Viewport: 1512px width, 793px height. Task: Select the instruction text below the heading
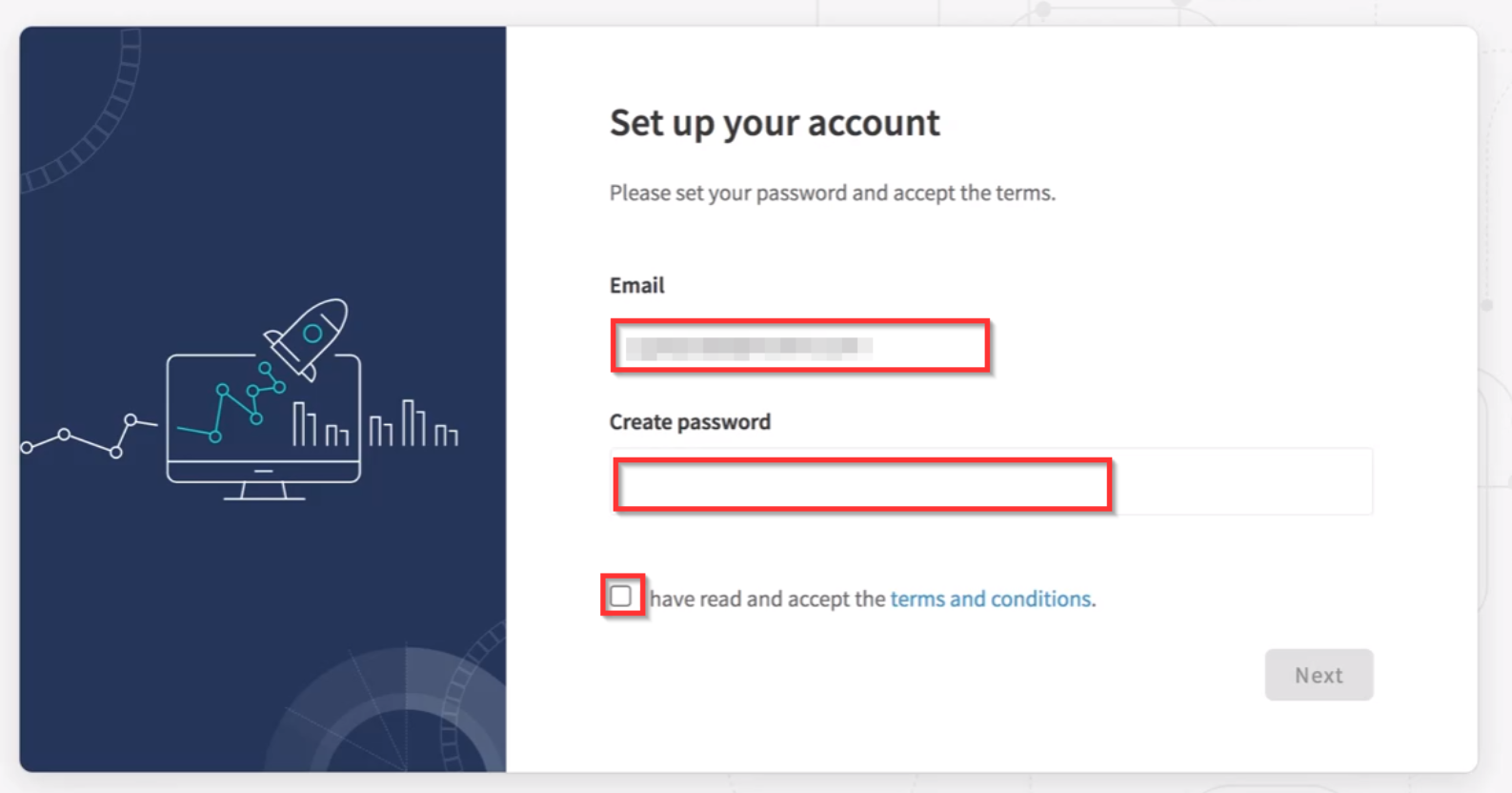pos(832,193)
